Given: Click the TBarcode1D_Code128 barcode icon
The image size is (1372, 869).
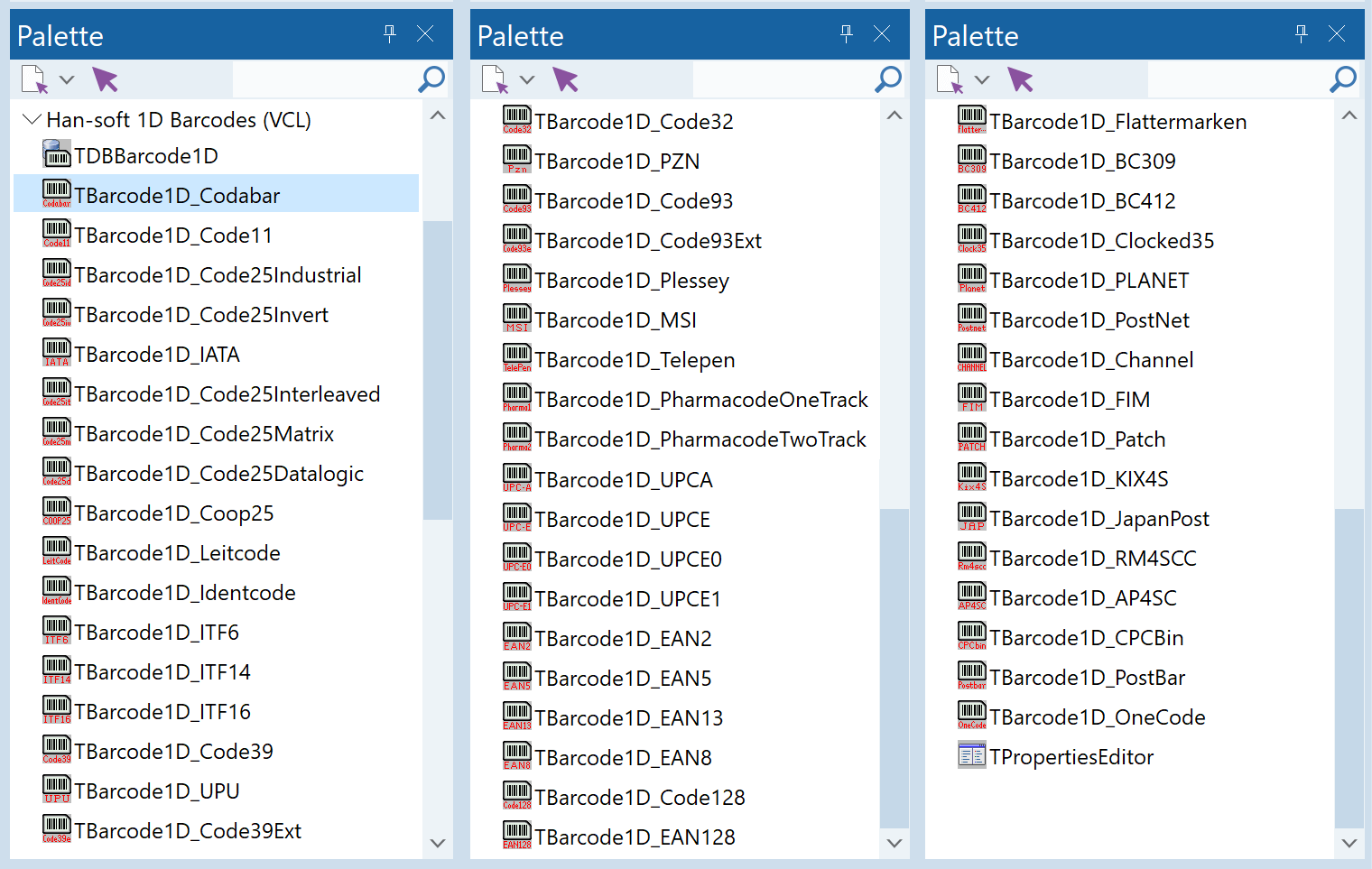Looking at the screenshot, I should click(x=517, y=796).
